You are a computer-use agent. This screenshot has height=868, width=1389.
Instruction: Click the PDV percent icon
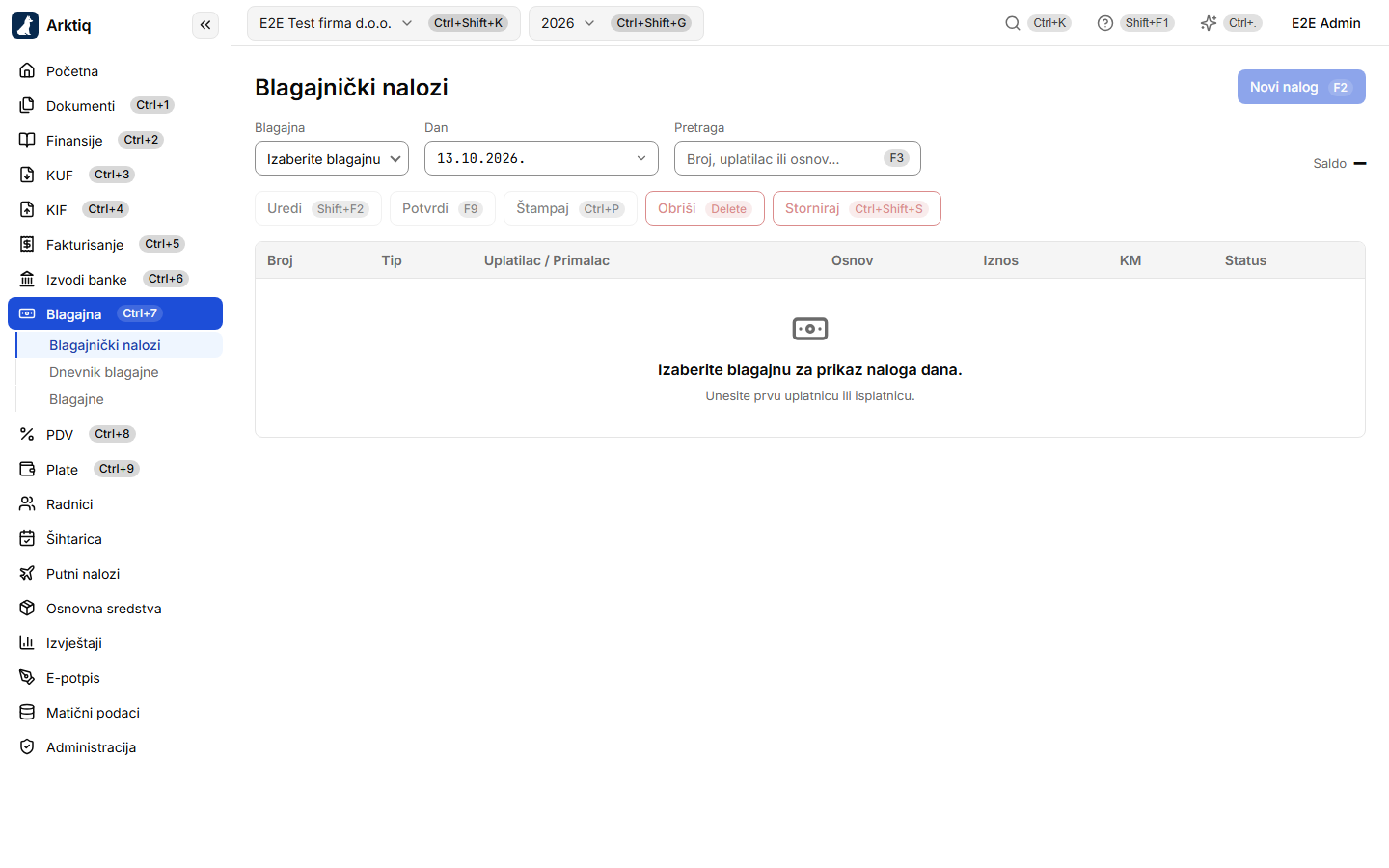[x=27, y=434]
